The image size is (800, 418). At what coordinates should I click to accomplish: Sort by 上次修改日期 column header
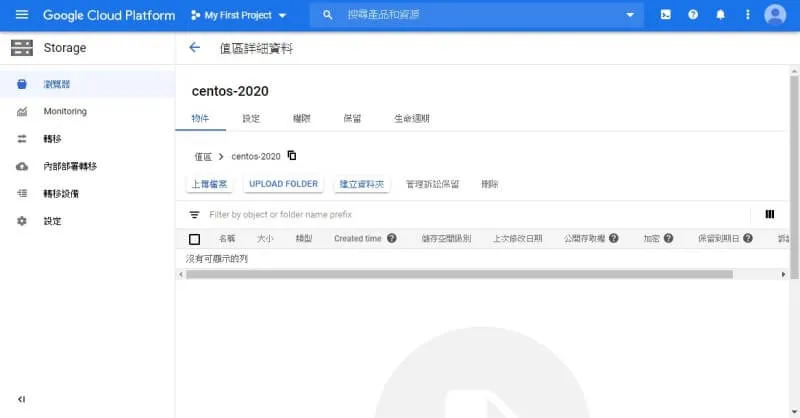(x=517, y=238)
